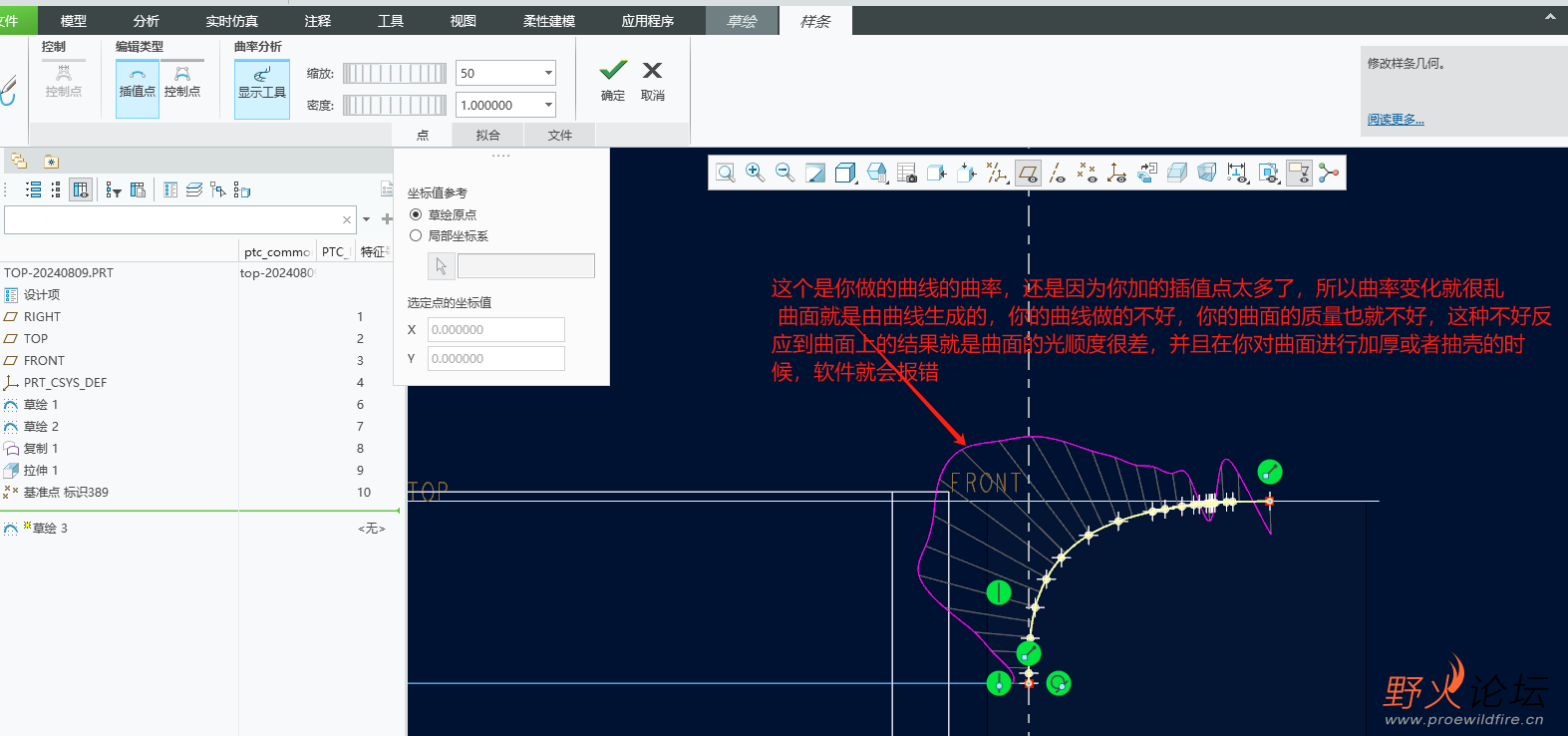This screenshot has width=1568, height=736.
Task: Collapse the ribbon with top-right chevron
Action: point(1550,16)
